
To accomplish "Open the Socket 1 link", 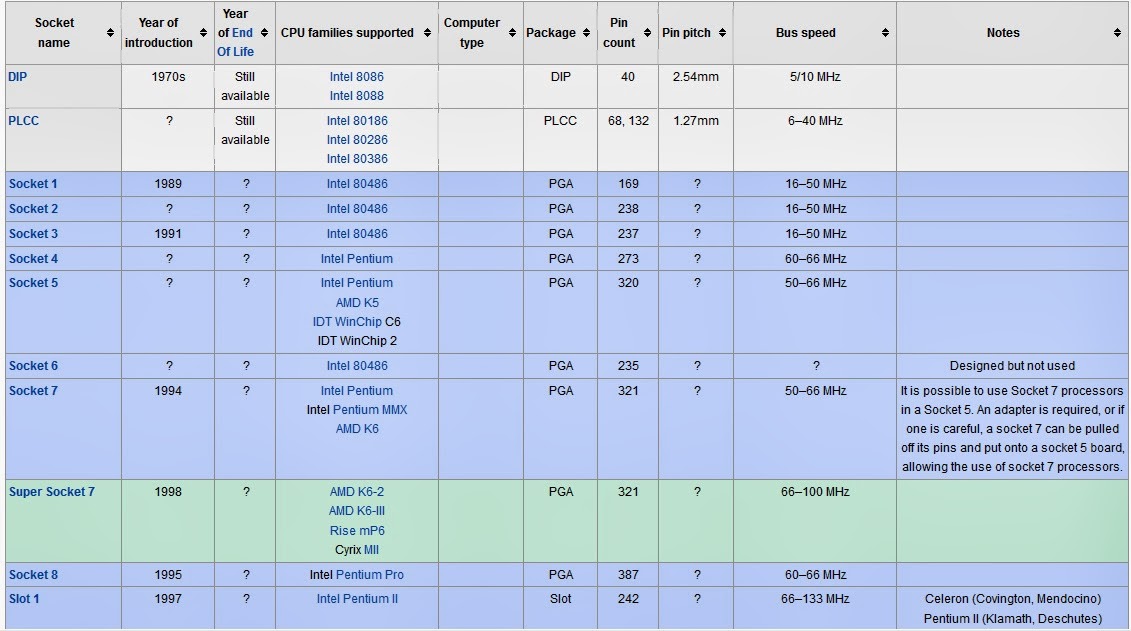I will tap(33, 184).
